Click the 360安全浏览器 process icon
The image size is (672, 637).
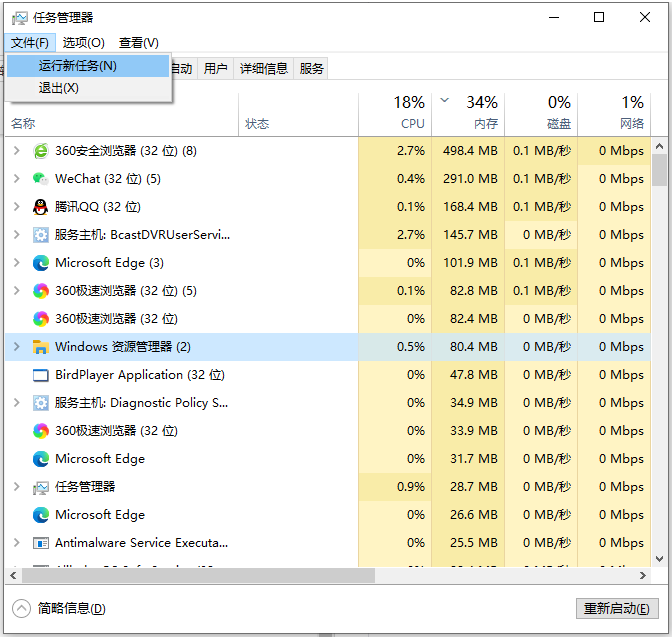pos(41,151)
